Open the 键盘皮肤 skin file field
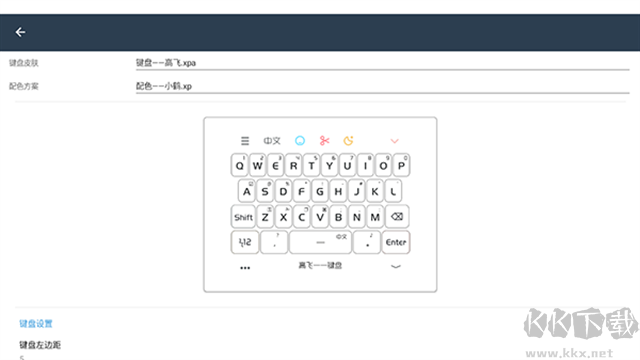The width and height of the screenshot is (640, 360). point(382,63)
